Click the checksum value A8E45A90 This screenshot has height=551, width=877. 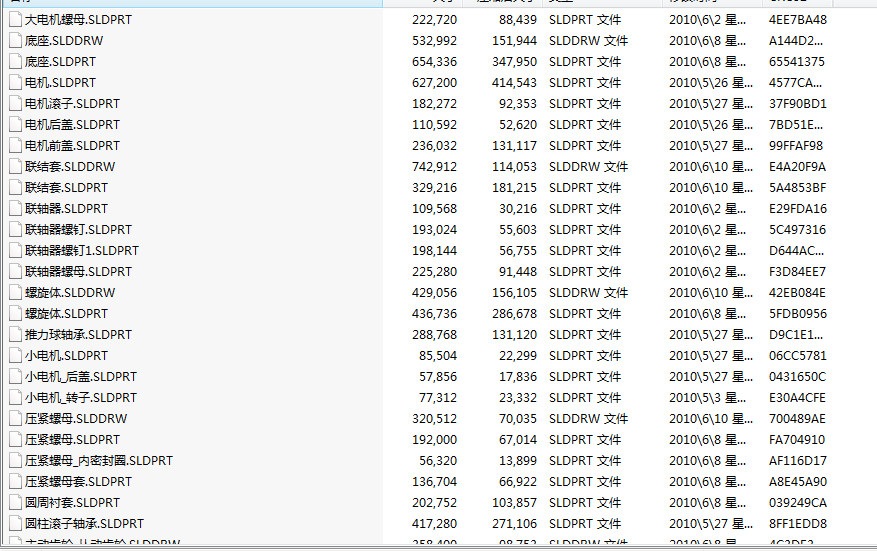(798, 482)
